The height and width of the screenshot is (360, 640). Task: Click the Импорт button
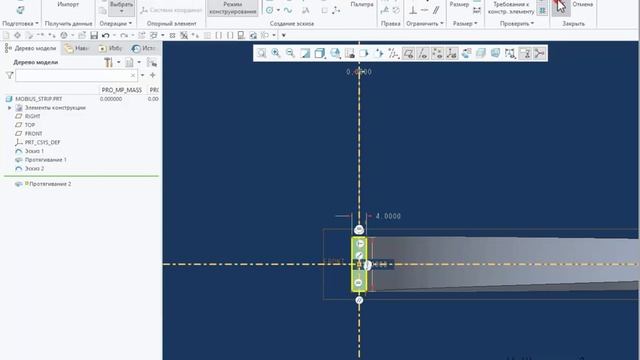pos(68,4)
